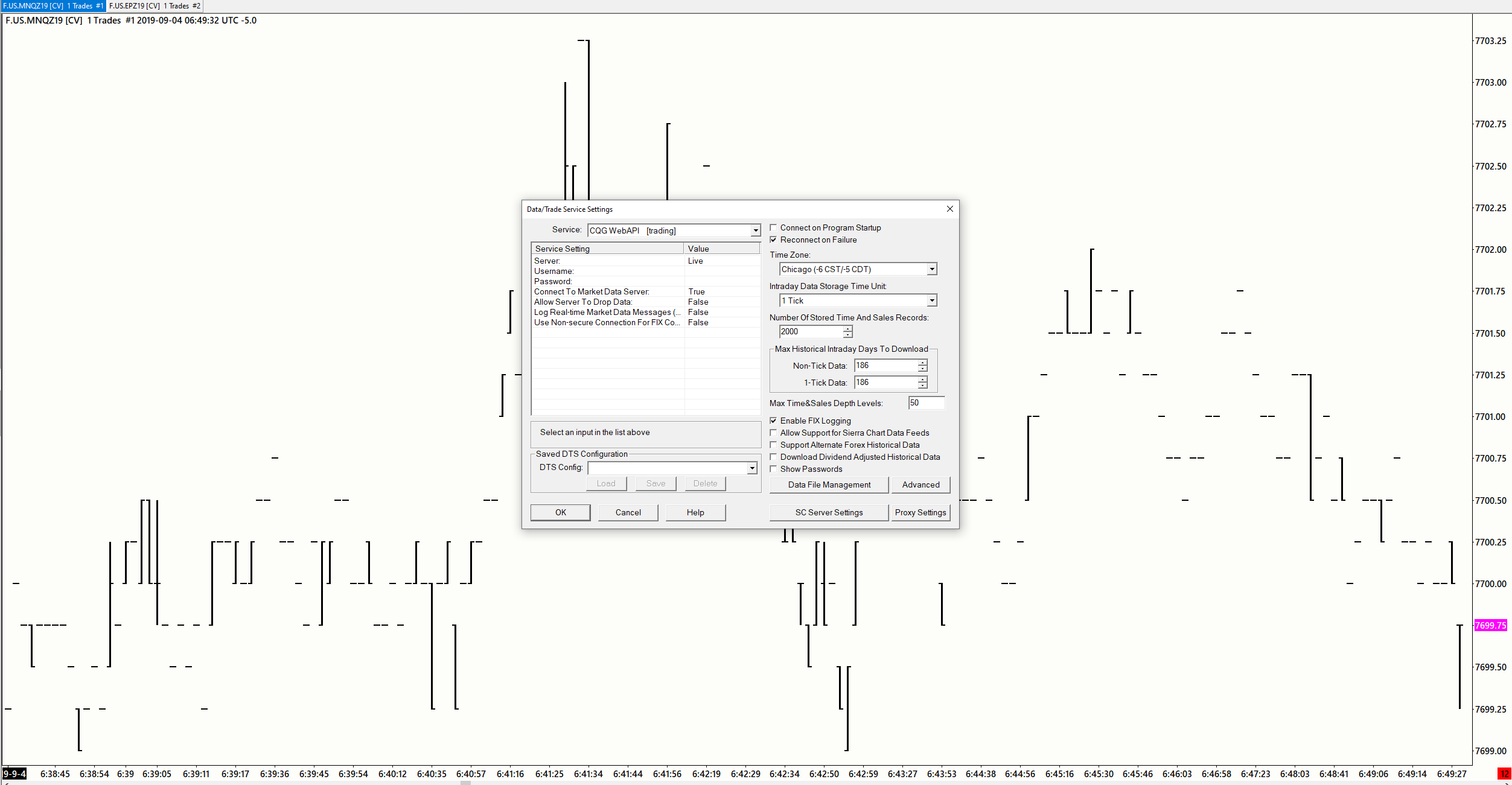Click the OK button
This screenshot has height=785, width=1512.
pyautogui.click(x=560, y=512)
